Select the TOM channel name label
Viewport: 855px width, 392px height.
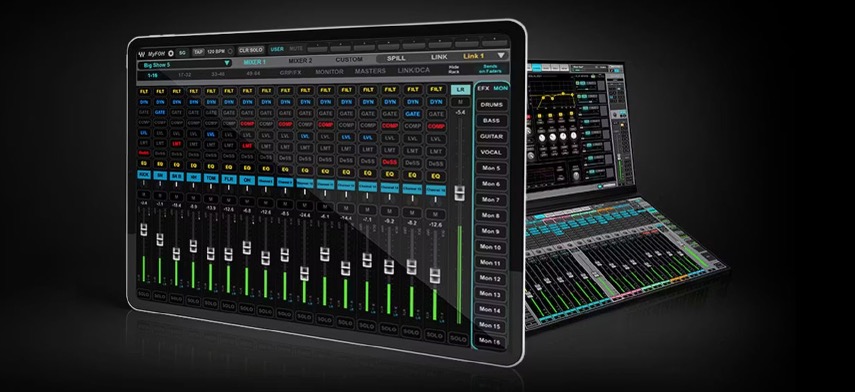pyautogui.click(x=211, y=178)
